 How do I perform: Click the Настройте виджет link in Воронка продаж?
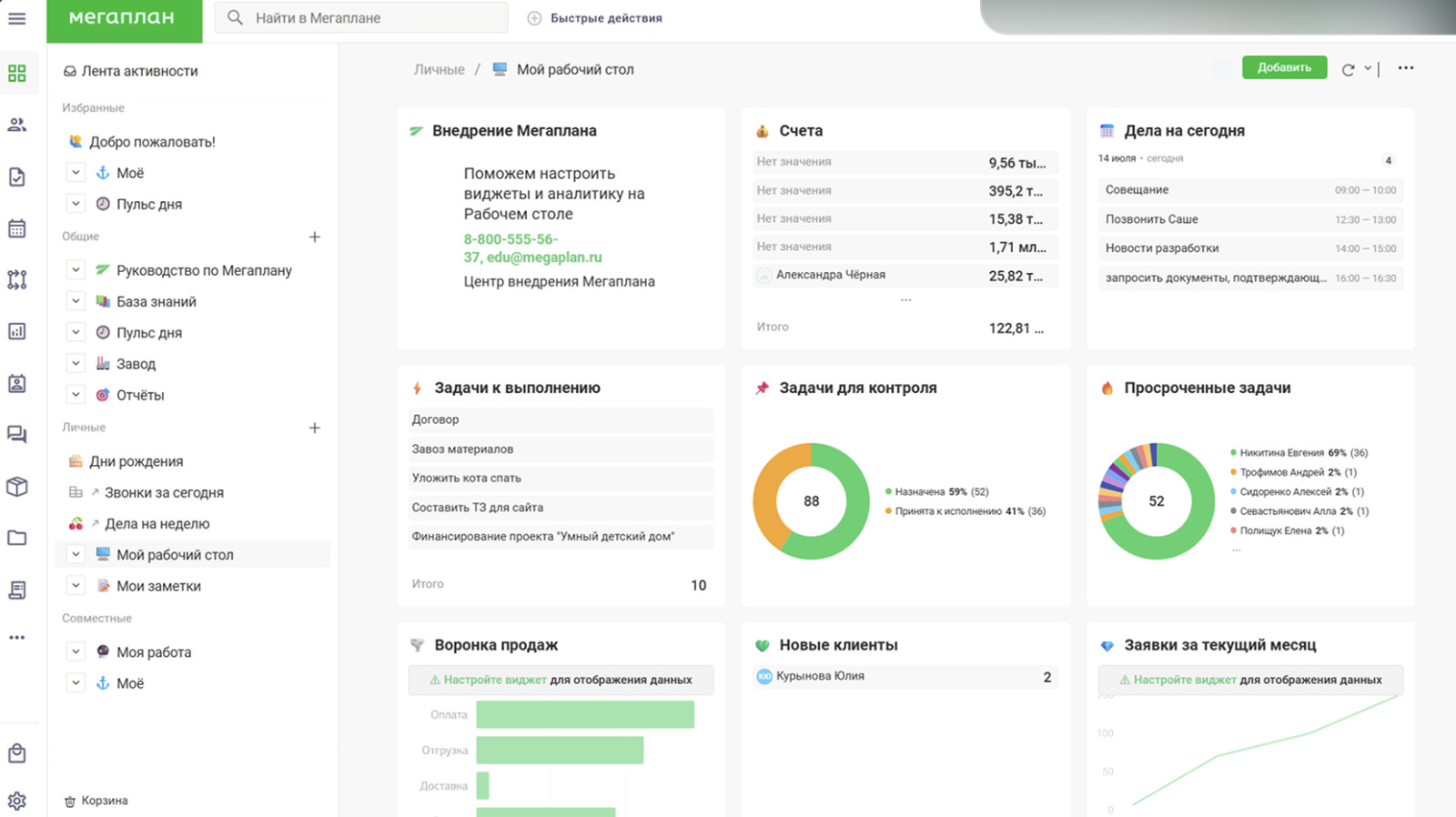494,680
